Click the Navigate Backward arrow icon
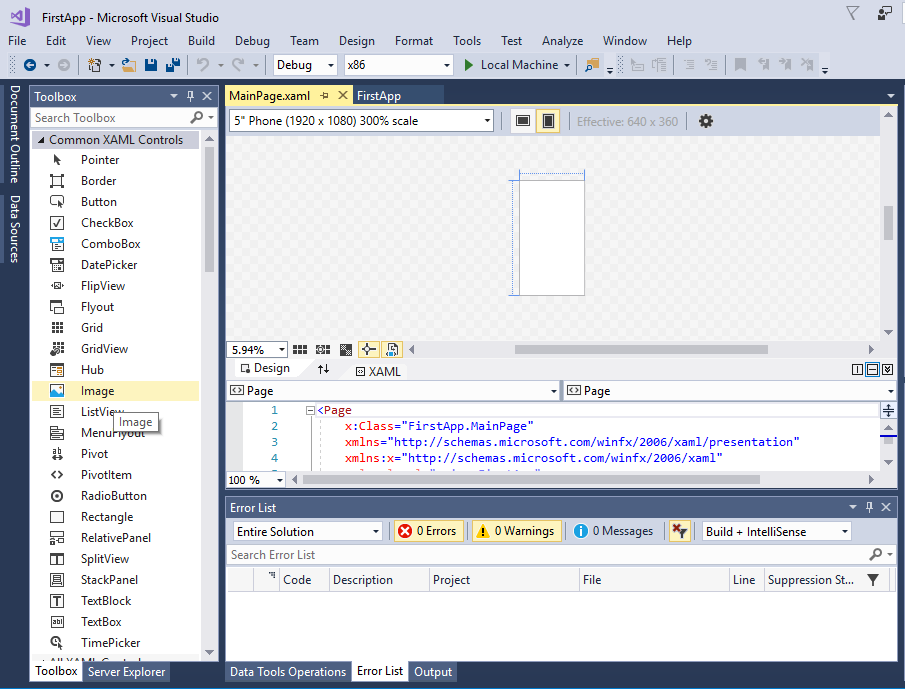Screen dimensions: 905x689 (x=29, y=65)
